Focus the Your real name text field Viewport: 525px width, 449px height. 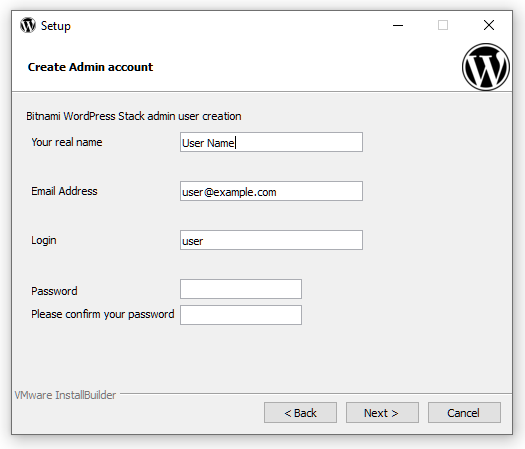point(271,142)
